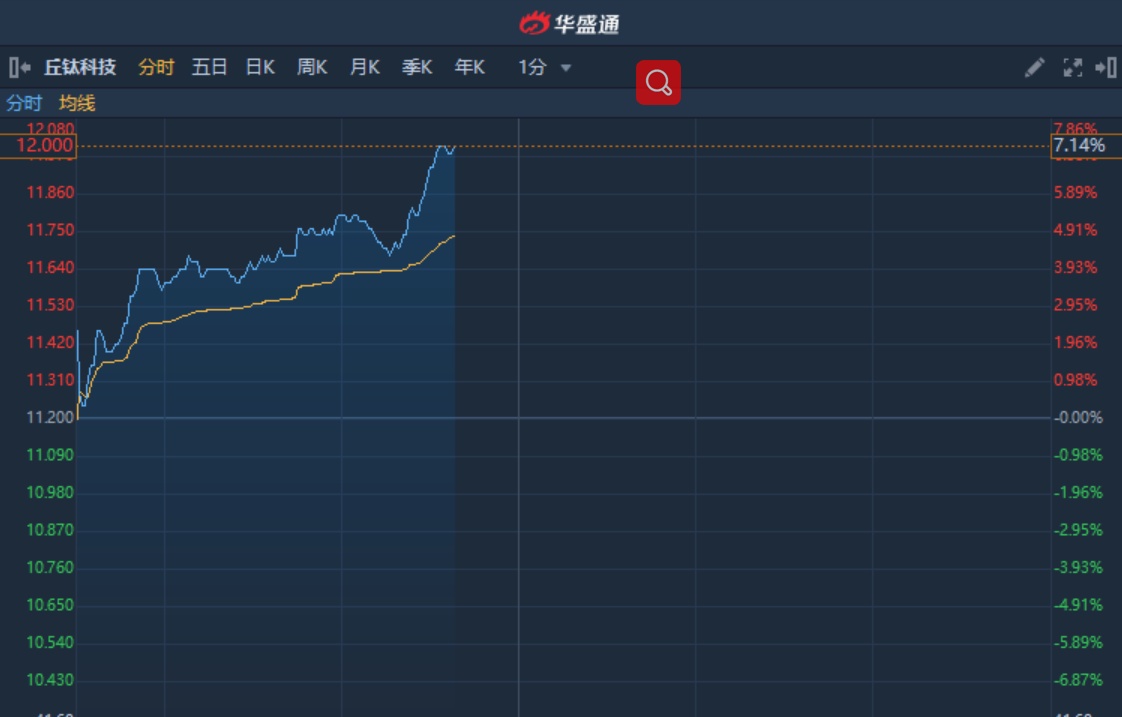Click the 丘钛科技 stock name
The width and height of the screenshot is (1122, 717).
pos(80,68)
